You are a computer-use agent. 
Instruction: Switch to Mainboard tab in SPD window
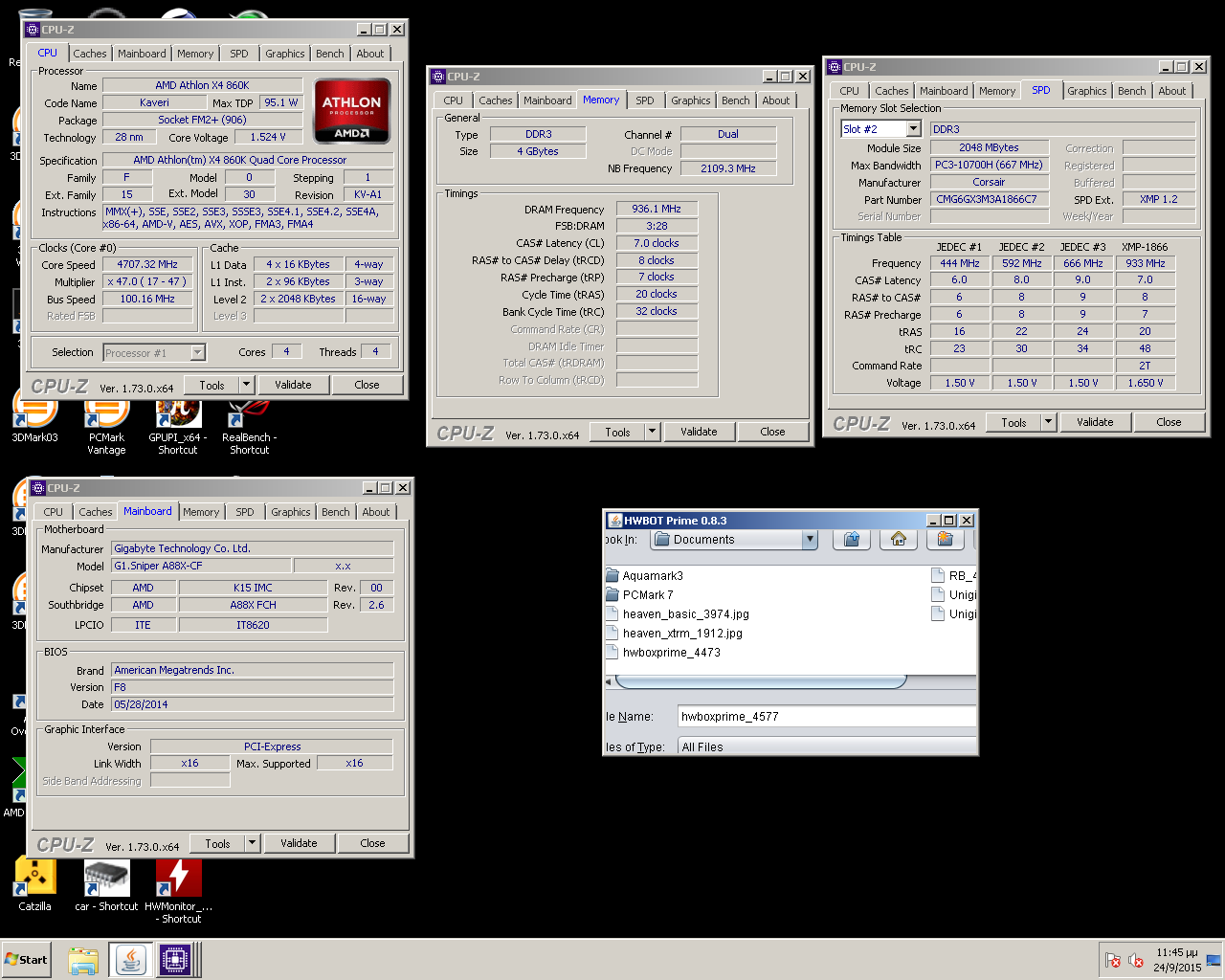(x=944, y=91)
